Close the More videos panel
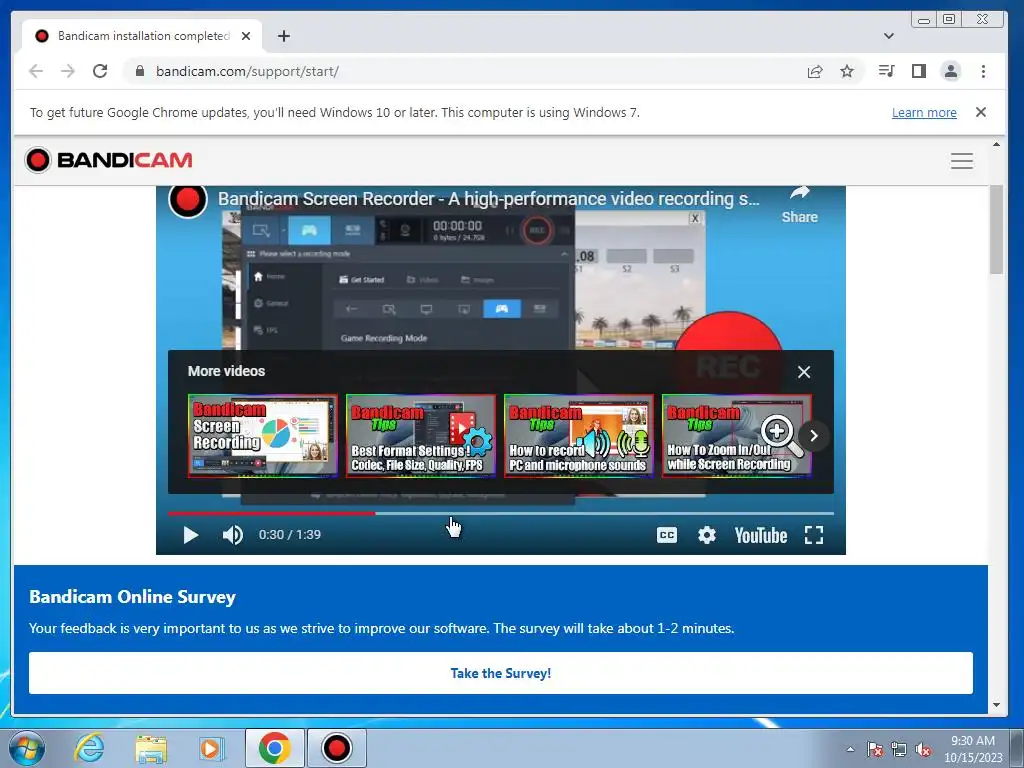Image resolution: width=1024 pixels, height=768 pixels. pos(804,372)
